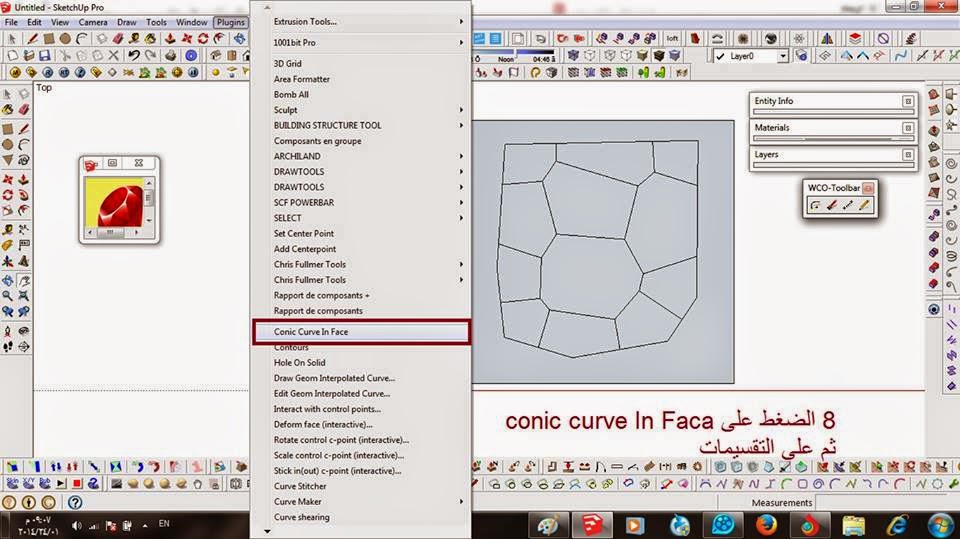The height and width of the screenshot is (539, 960).
Task: Open the Camera menu
Action: coord(93,22)
